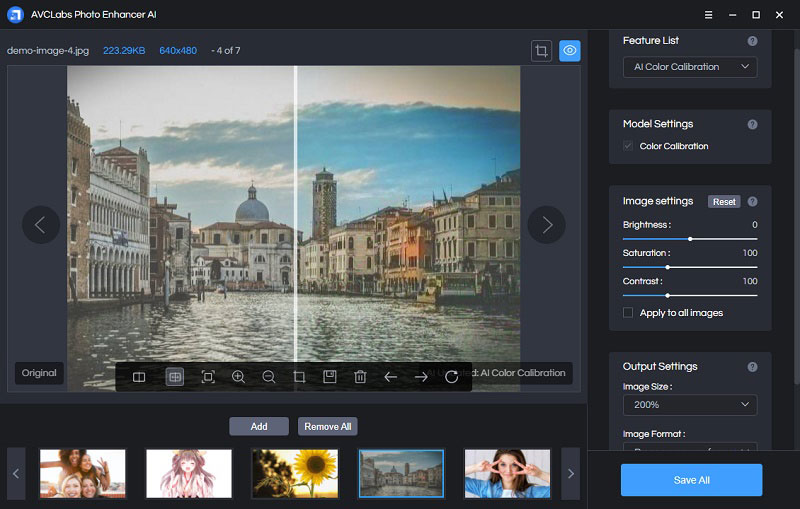Click the Remove All button
Image resolution: width=800 pixels, height=509 pixels.
pyautogui.click(x=328, y=426)
